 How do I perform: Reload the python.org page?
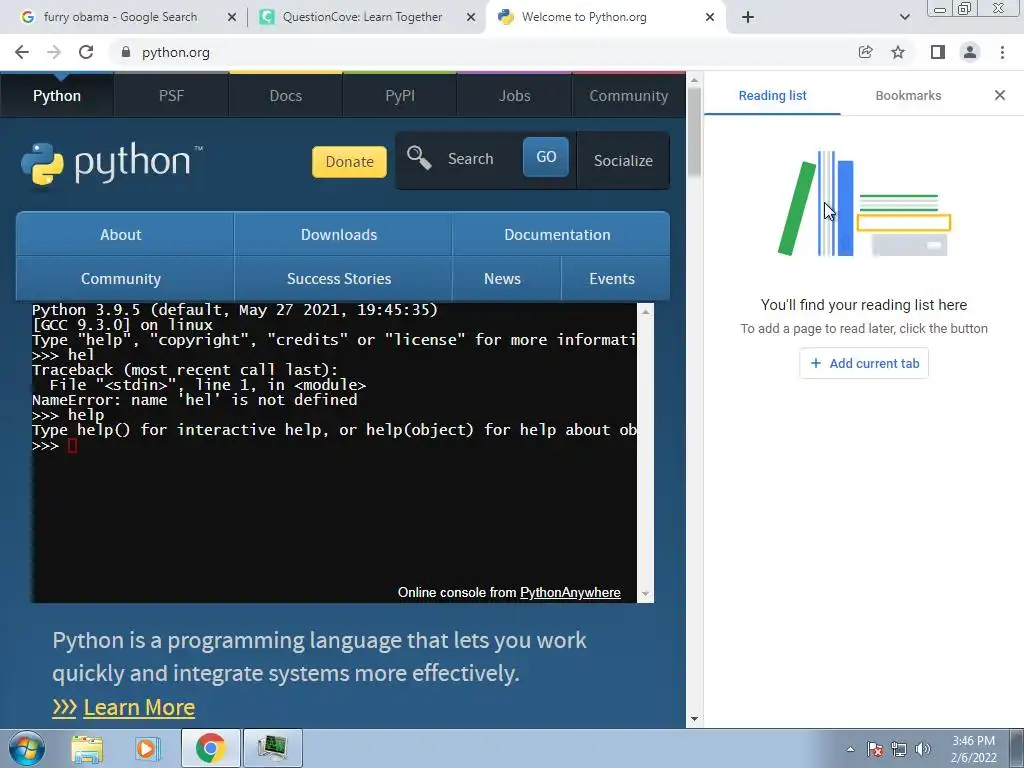(x=86, y=52)
